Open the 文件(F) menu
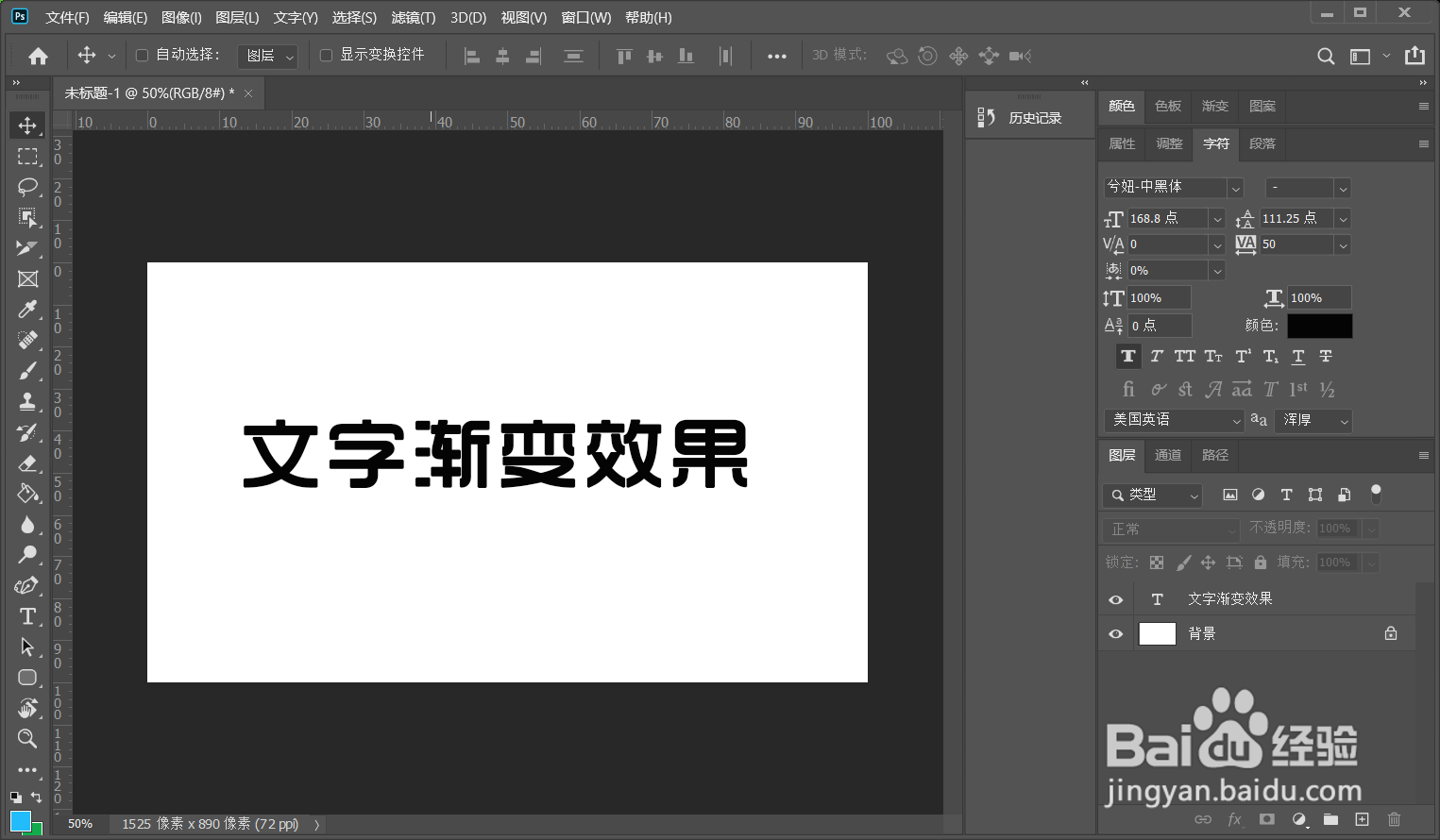Viewport: 1440px width, 840px height. coord(67,18)
